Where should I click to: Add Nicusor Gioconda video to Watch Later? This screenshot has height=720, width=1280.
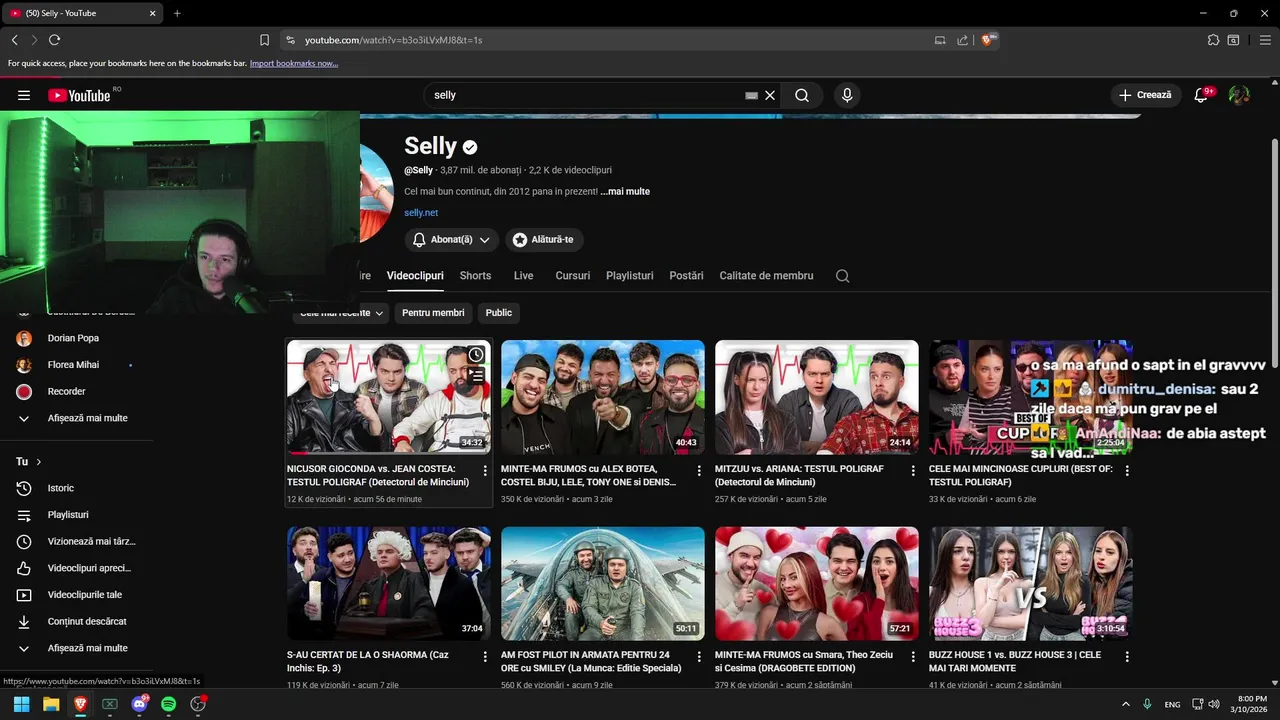[x=476, y=354]
